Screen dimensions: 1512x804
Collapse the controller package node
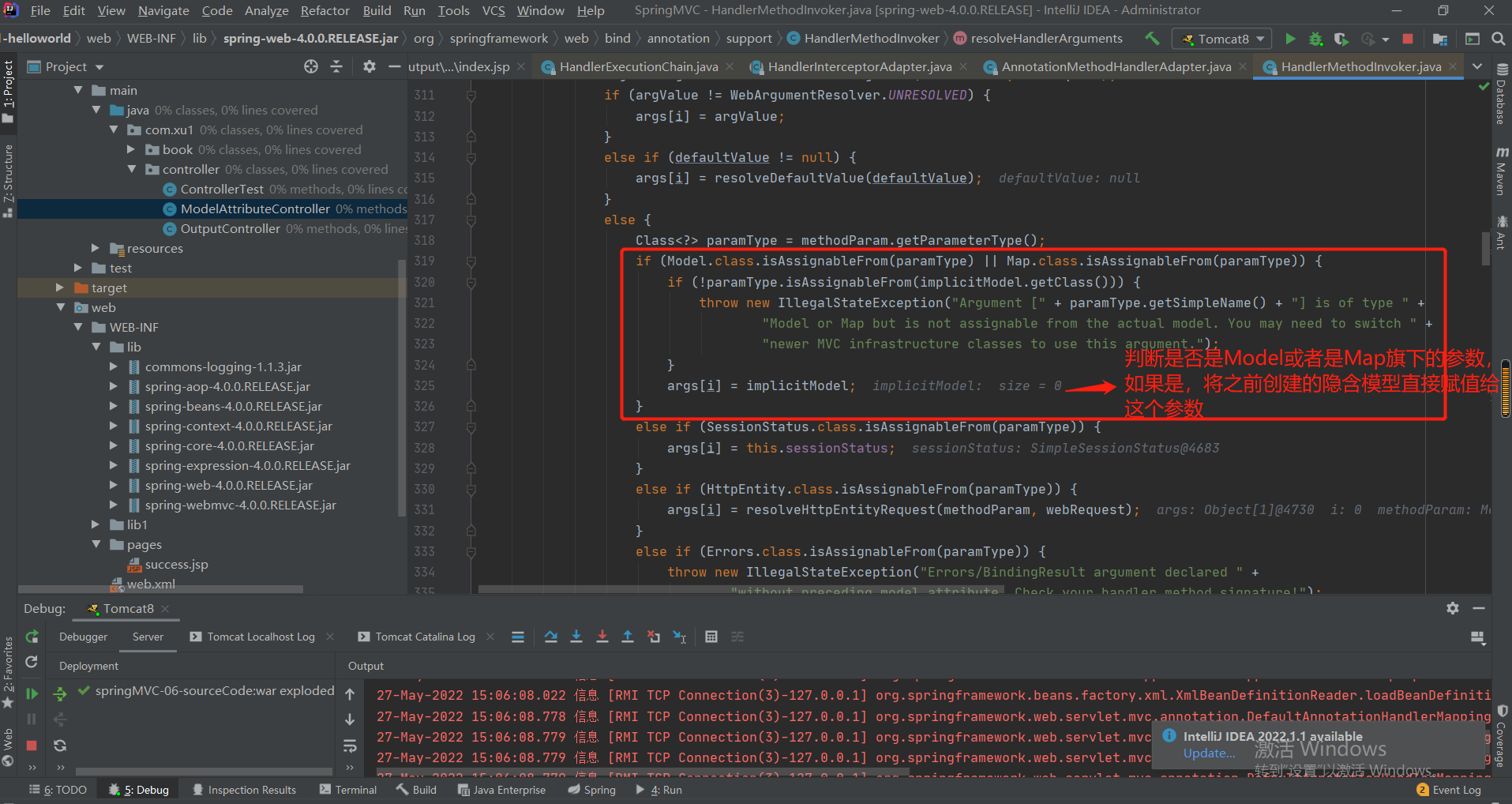coord(132,169)
